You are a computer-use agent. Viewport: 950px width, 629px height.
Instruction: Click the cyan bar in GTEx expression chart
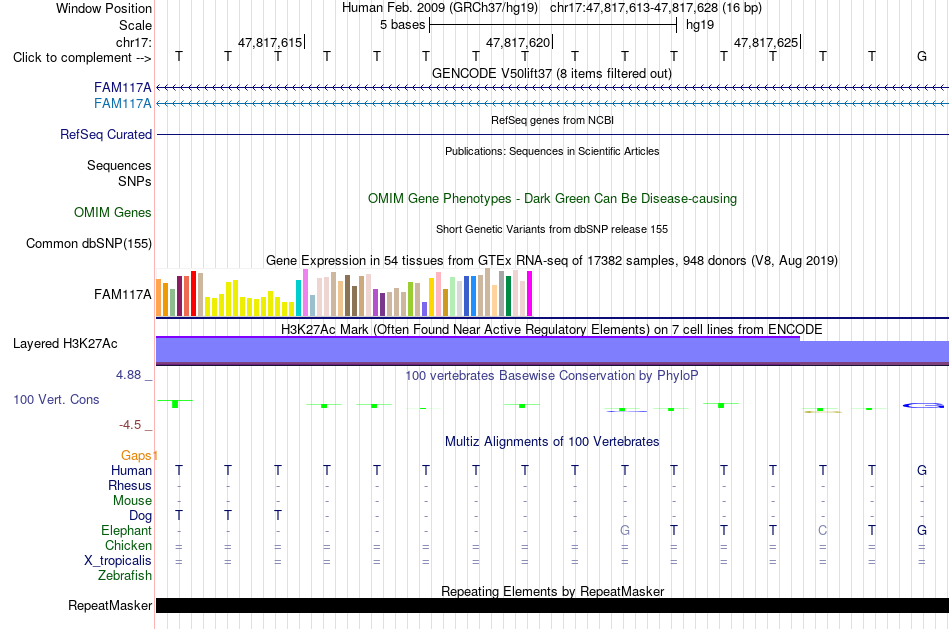(298, 298)
